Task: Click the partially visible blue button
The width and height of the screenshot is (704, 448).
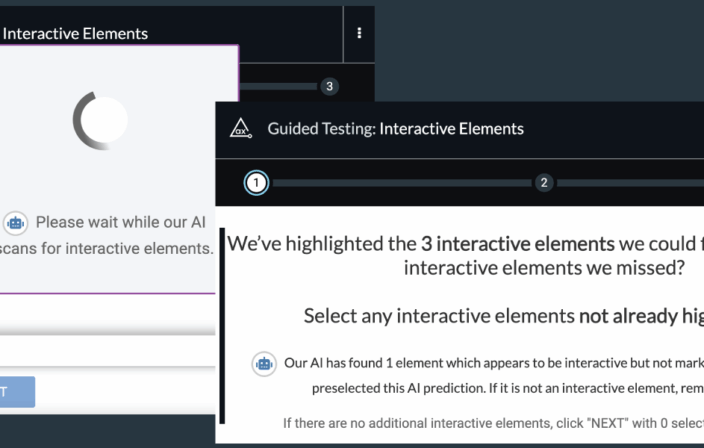Action: pos(18,392)
